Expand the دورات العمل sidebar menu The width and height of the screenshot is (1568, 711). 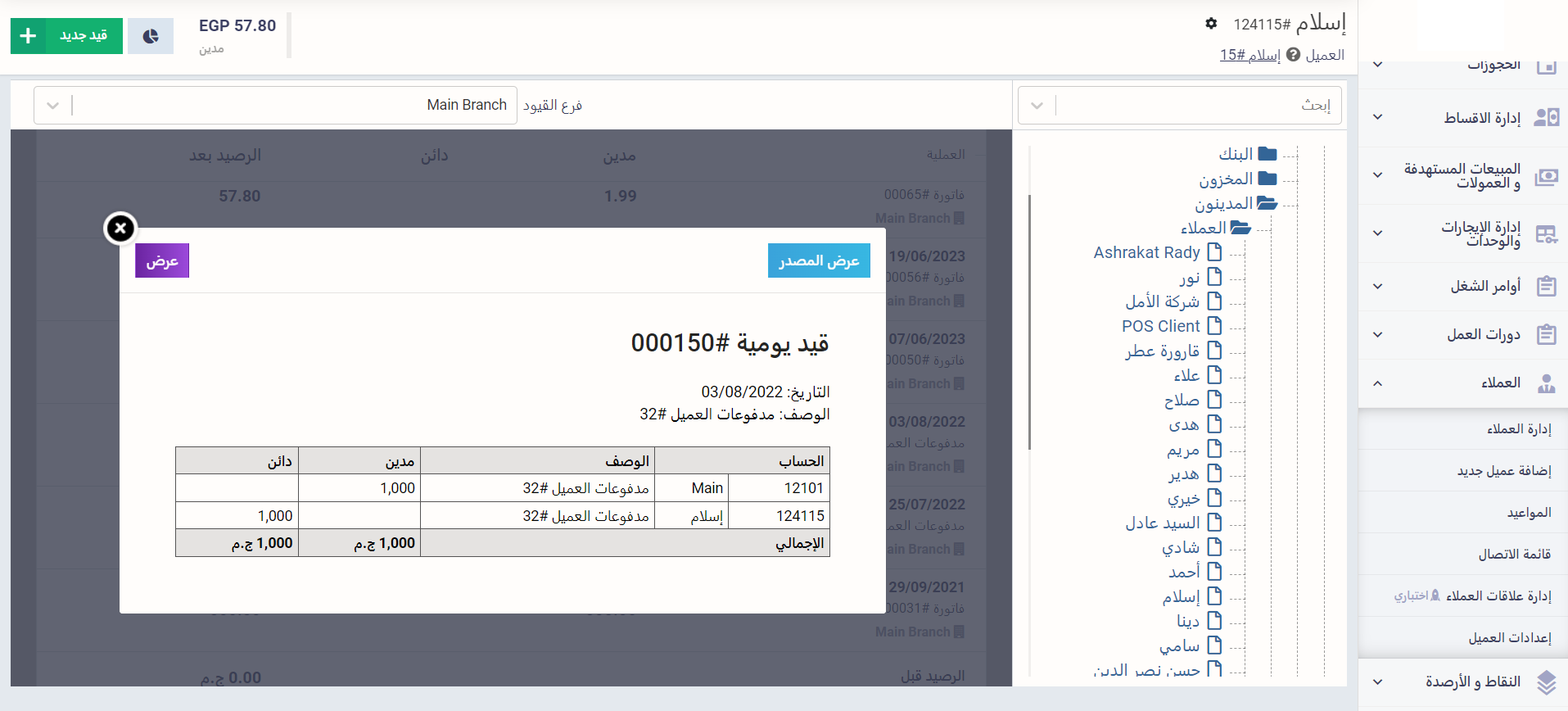point(1378,334)
